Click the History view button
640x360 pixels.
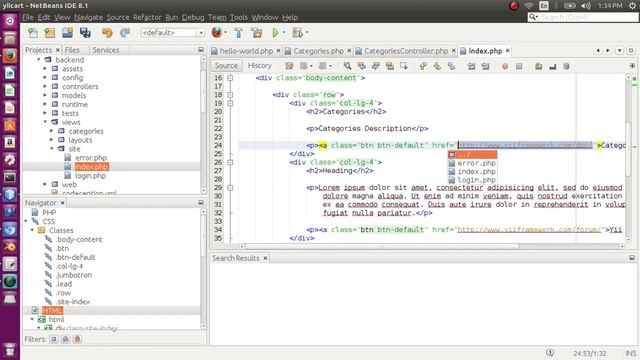pos(260,66)
